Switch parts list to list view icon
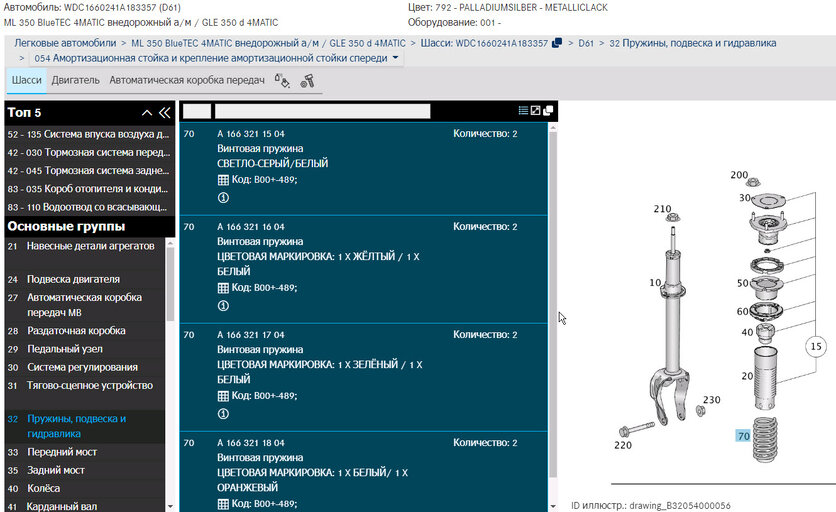This screenshot has height=512, width=836. pyautogui.click(x=523, y=110)
